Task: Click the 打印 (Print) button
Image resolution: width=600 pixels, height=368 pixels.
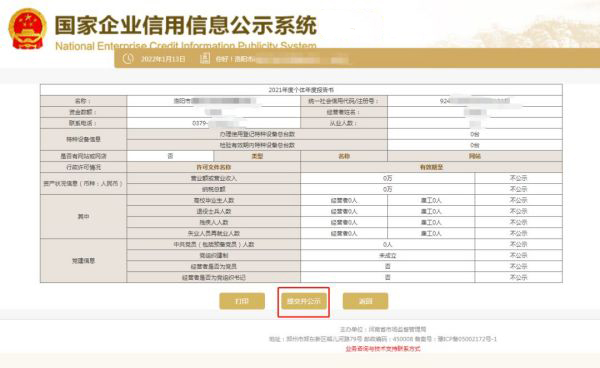Action: point(242,301)
